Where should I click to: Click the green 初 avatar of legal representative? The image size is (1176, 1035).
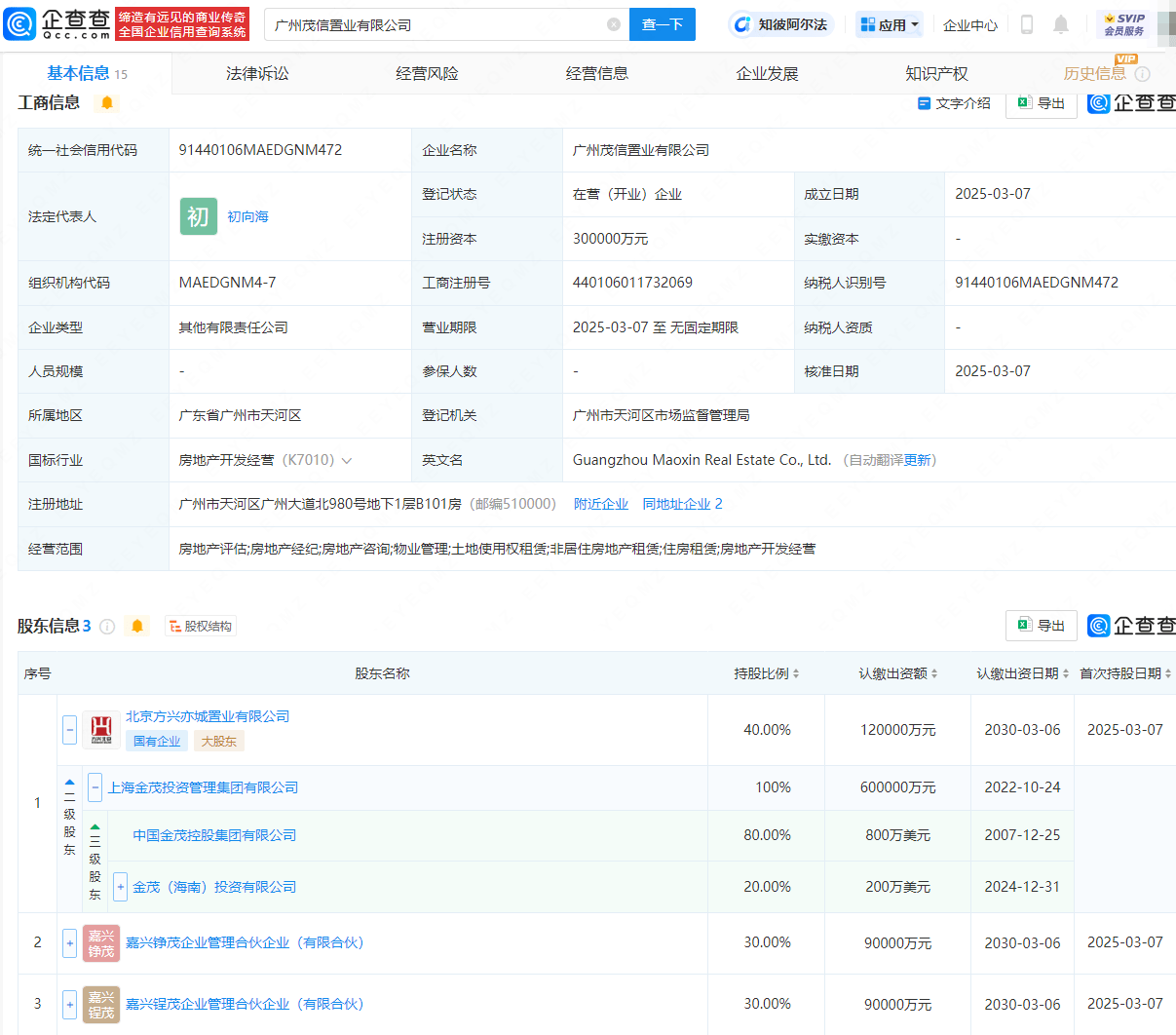tap(198, 216)
